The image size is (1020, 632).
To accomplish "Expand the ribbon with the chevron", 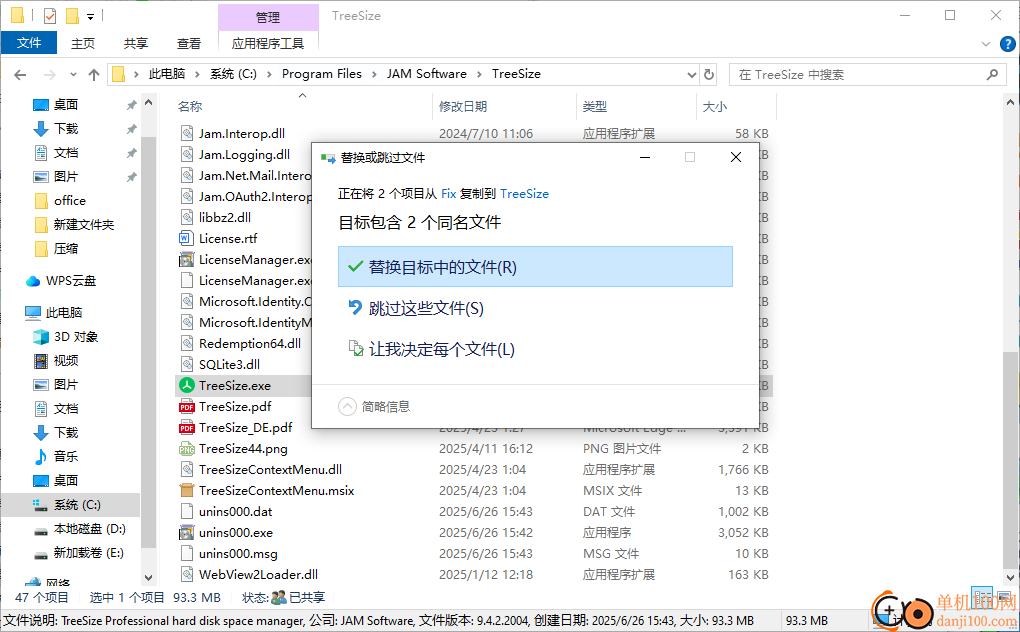I will click(x=986, y=44).
